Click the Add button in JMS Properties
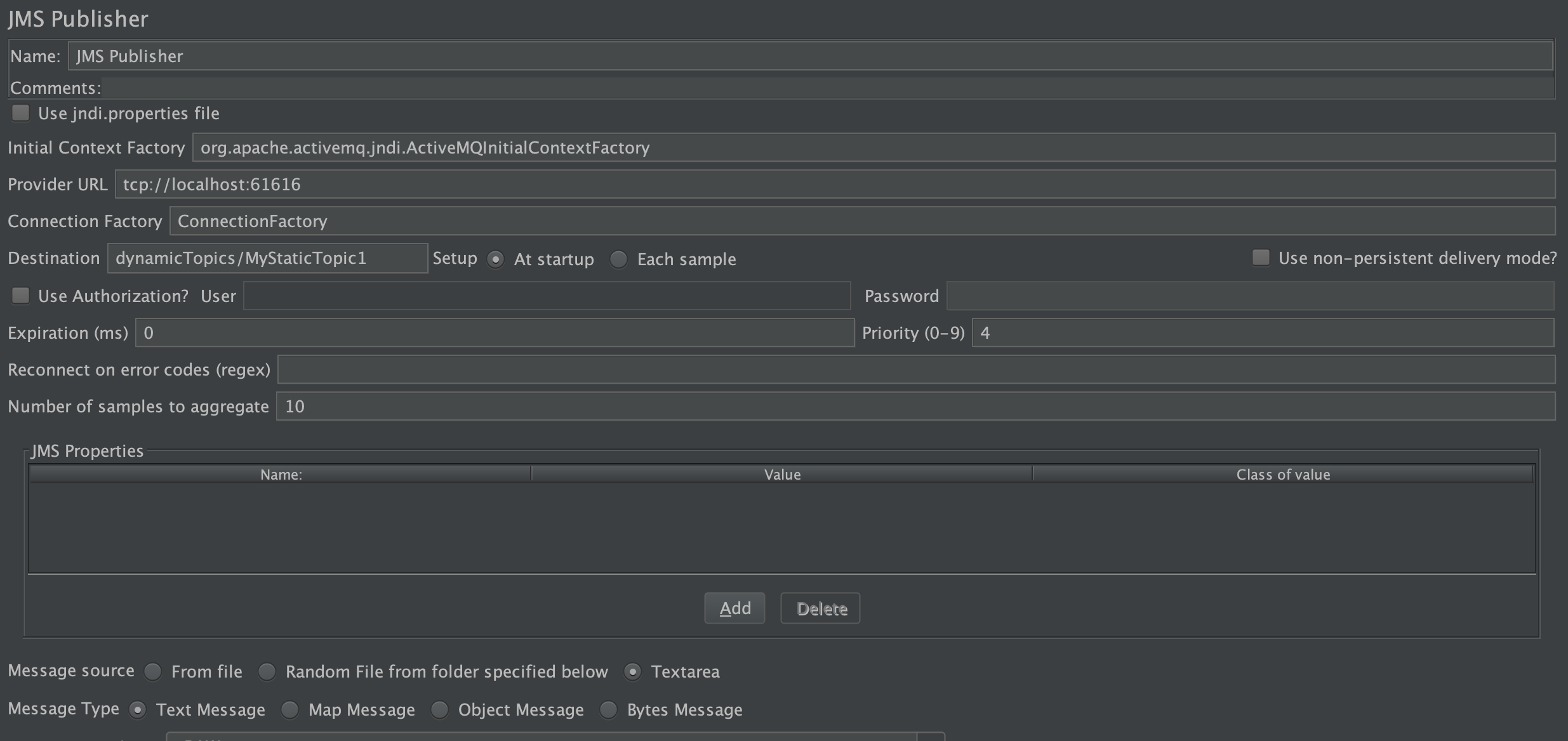The width and height of the screenshot is (1568, 741). coord(736,607)
